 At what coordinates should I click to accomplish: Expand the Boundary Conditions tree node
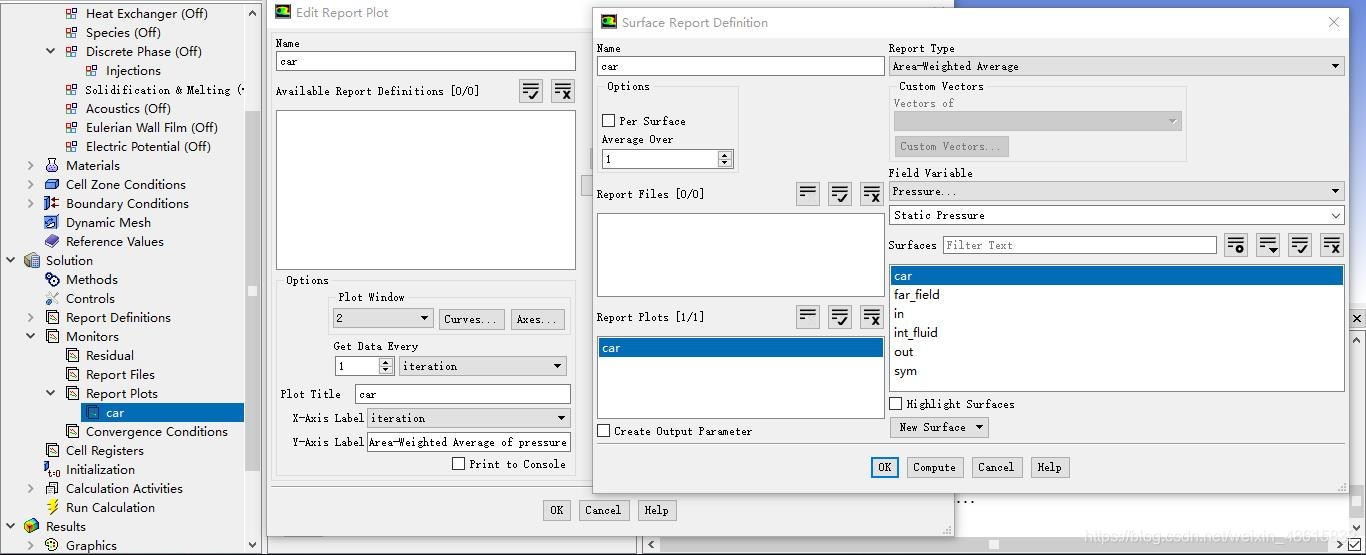point(30,203)
